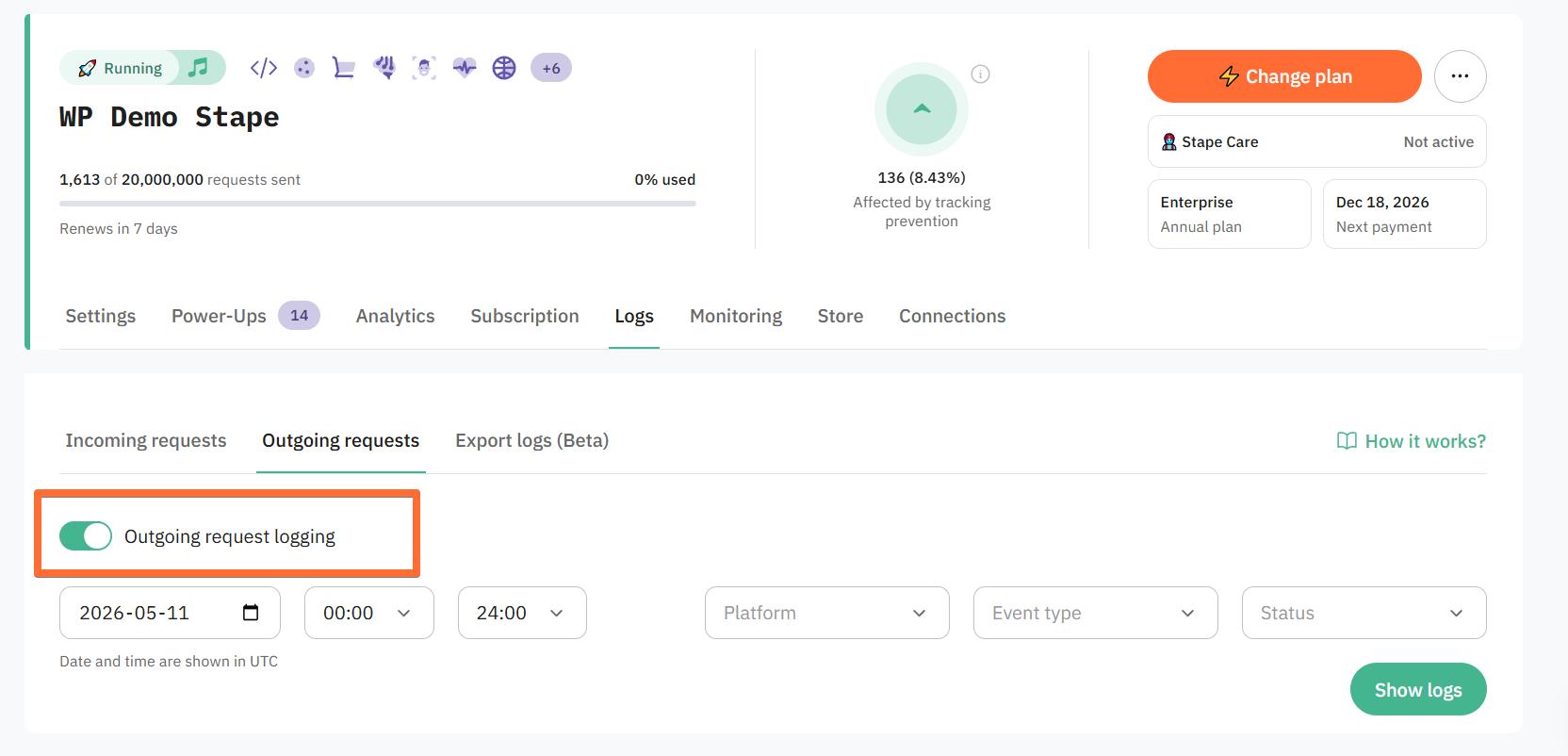Click the Enterprise Annual plan card
1568x756 pixels.
1230,214
